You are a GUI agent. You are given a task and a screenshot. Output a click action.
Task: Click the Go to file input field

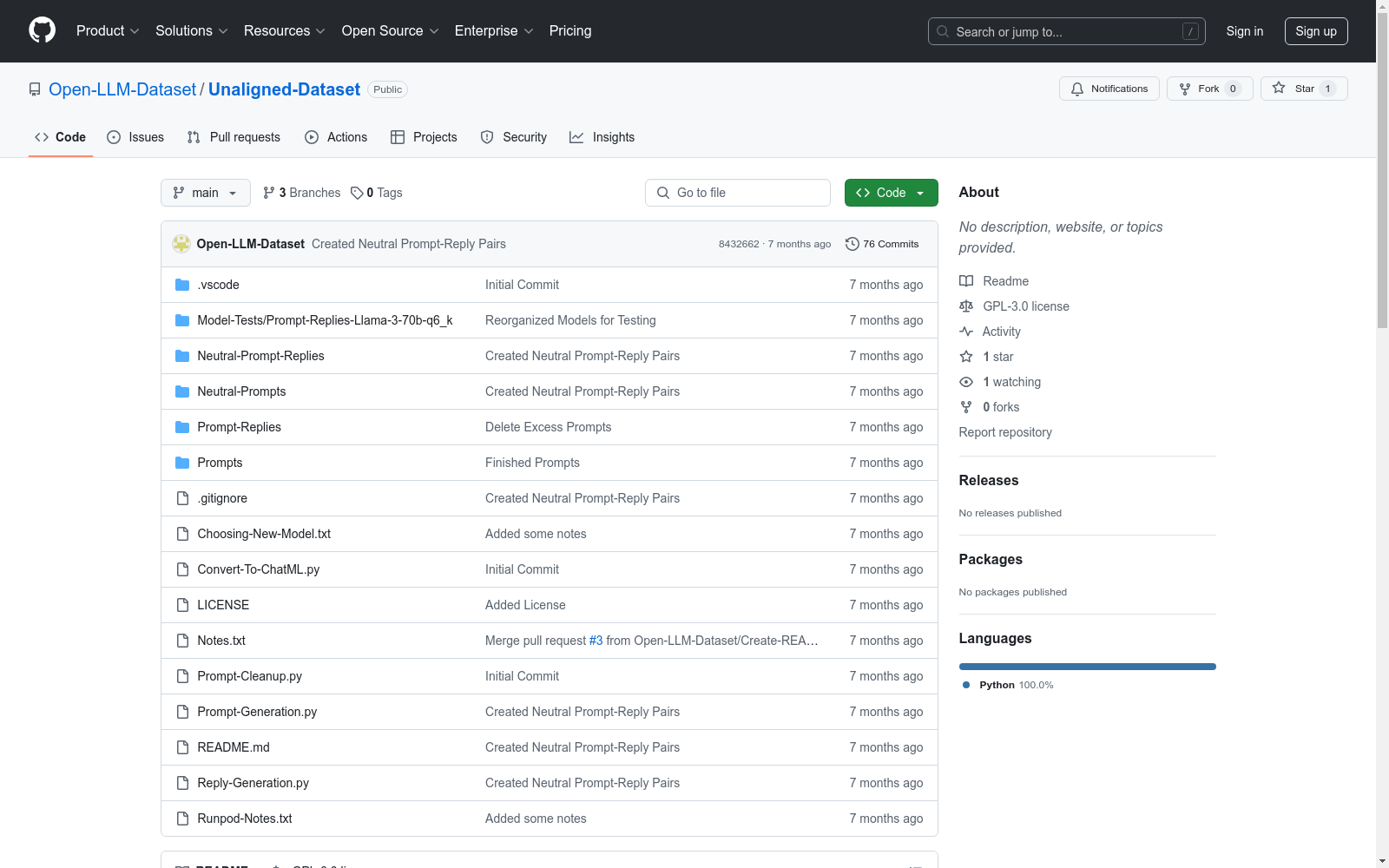coord(738,193)
